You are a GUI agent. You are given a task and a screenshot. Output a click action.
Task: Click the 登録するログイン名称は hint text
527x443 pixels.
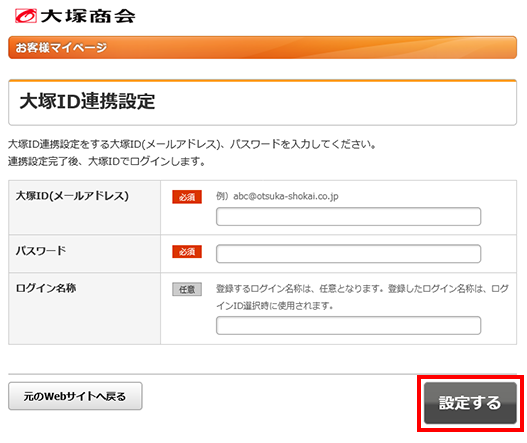tap(362, 297)
